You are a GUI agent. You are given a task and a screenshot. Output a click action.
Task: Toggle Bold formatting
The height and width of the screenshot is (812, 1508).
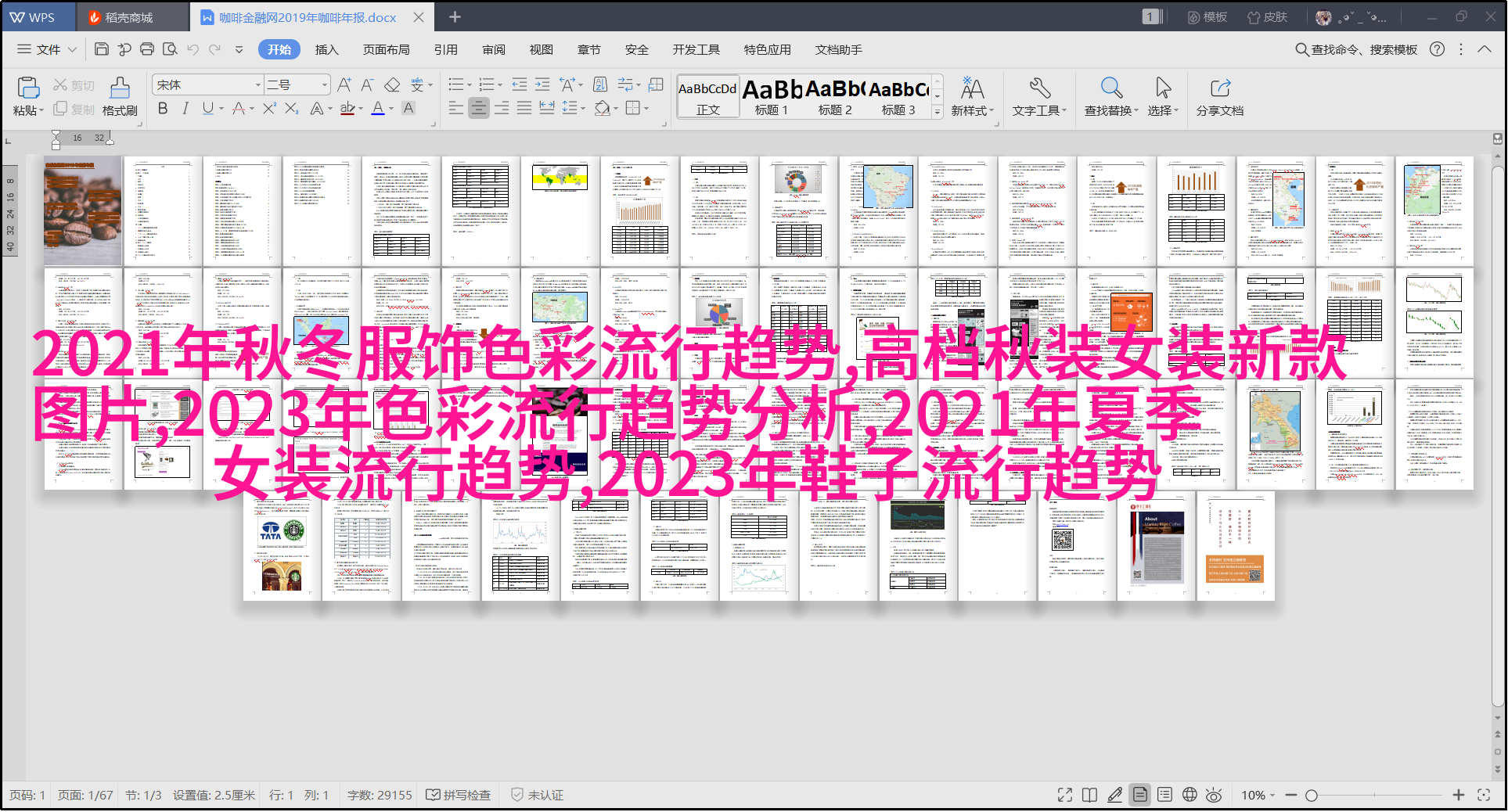pos(163,109)
